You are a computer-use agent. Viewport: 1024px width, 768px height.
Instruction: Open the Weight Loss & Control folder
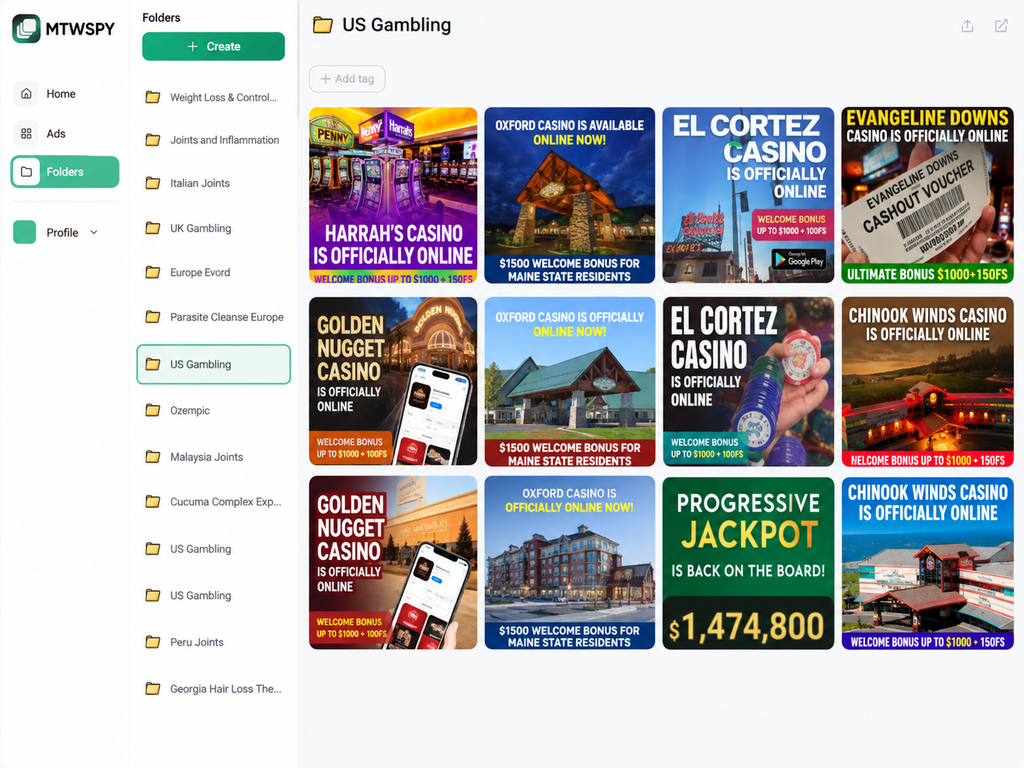(214, 97)
